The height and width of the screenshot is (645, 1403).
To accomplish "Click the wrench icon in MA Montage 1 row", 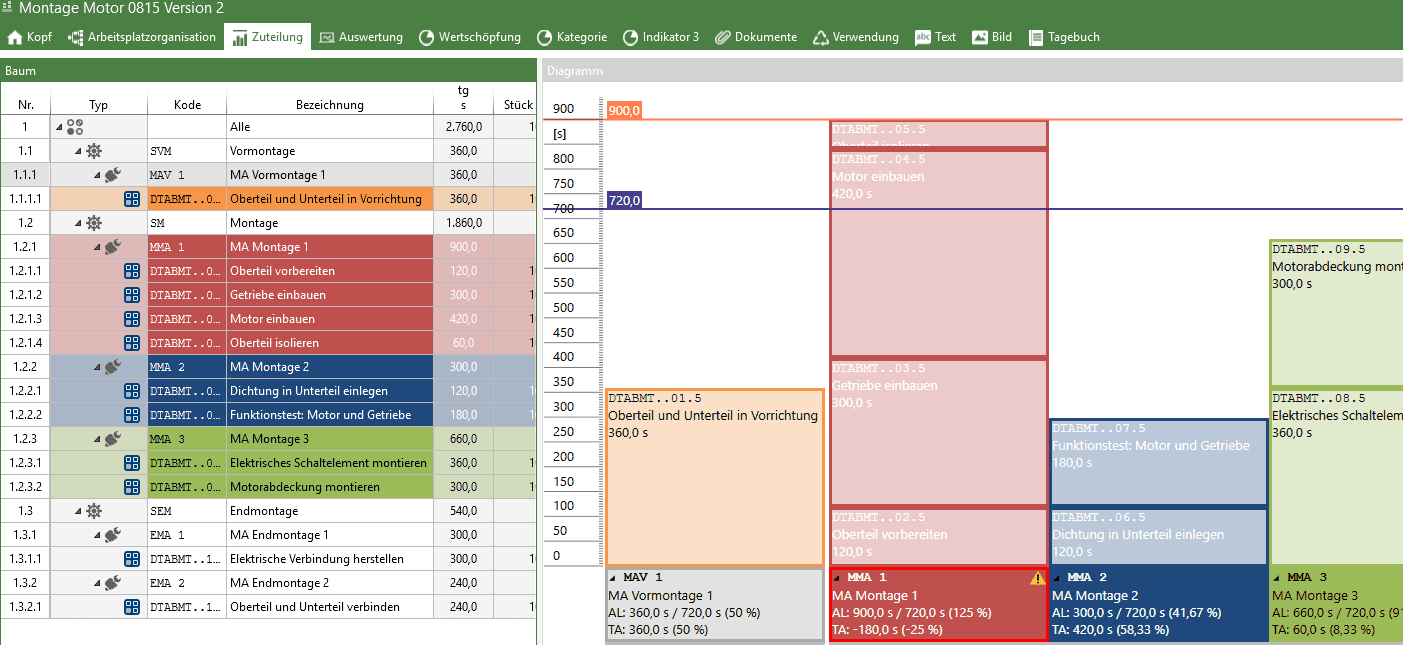I will coord(112,247).
